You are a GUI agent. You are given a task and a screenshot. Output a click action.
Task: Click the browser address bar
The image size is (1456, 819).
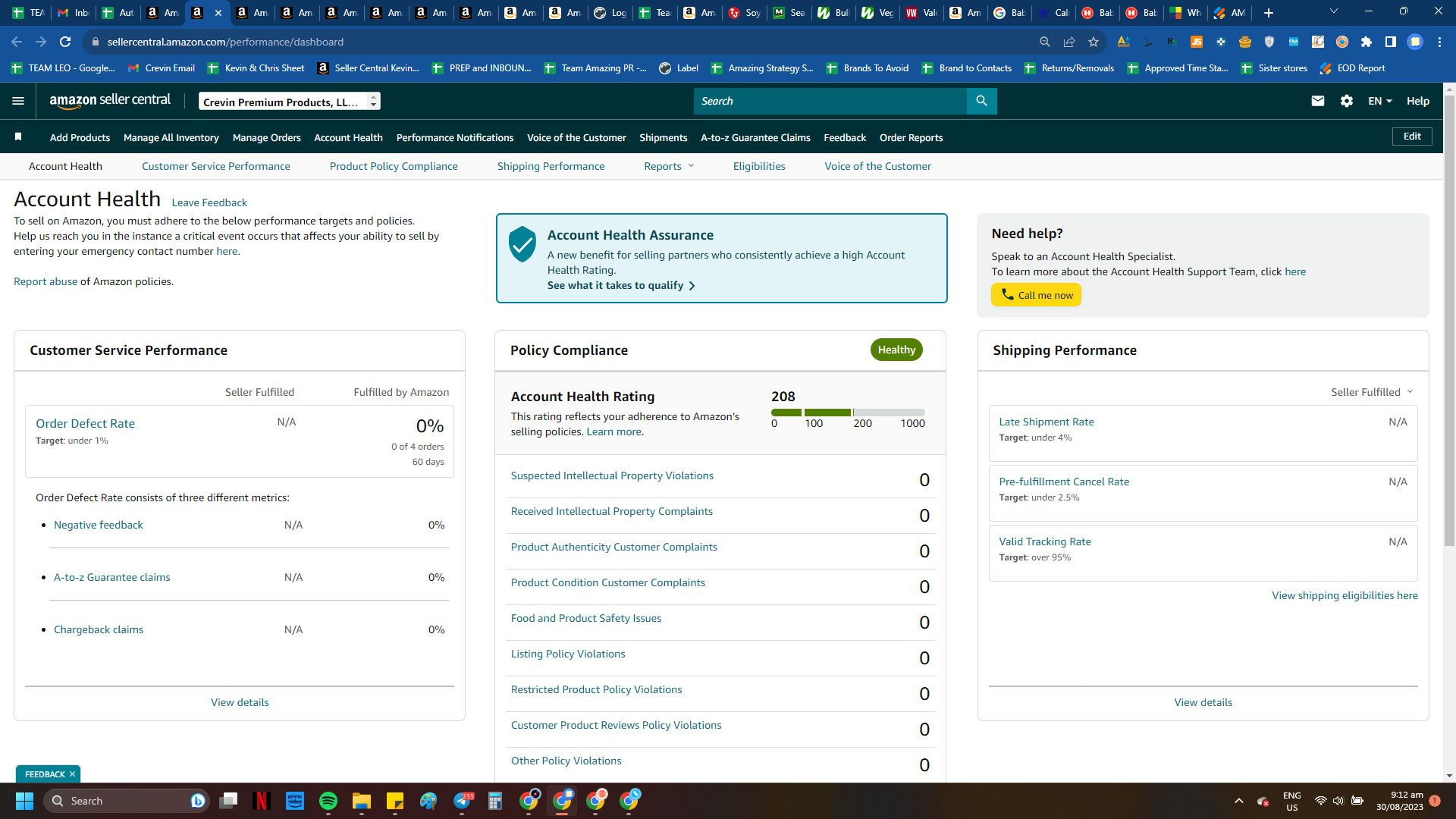click(x=561, y=42)
